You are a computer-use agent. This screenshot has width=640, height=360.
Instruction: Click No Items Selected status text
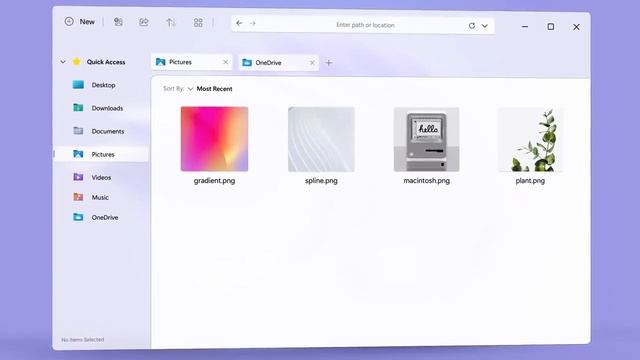(83, 340)
